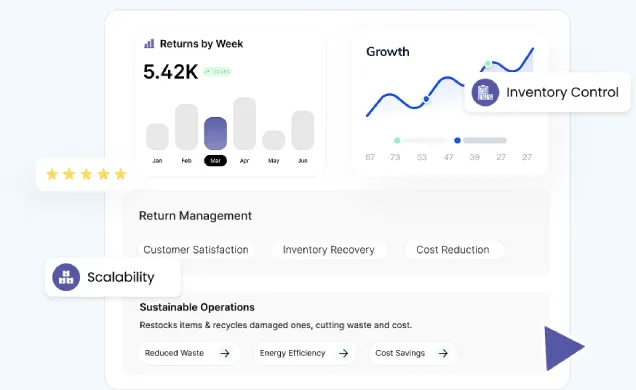
Task: Click the third star in the rating
Action: click(86, 174)
